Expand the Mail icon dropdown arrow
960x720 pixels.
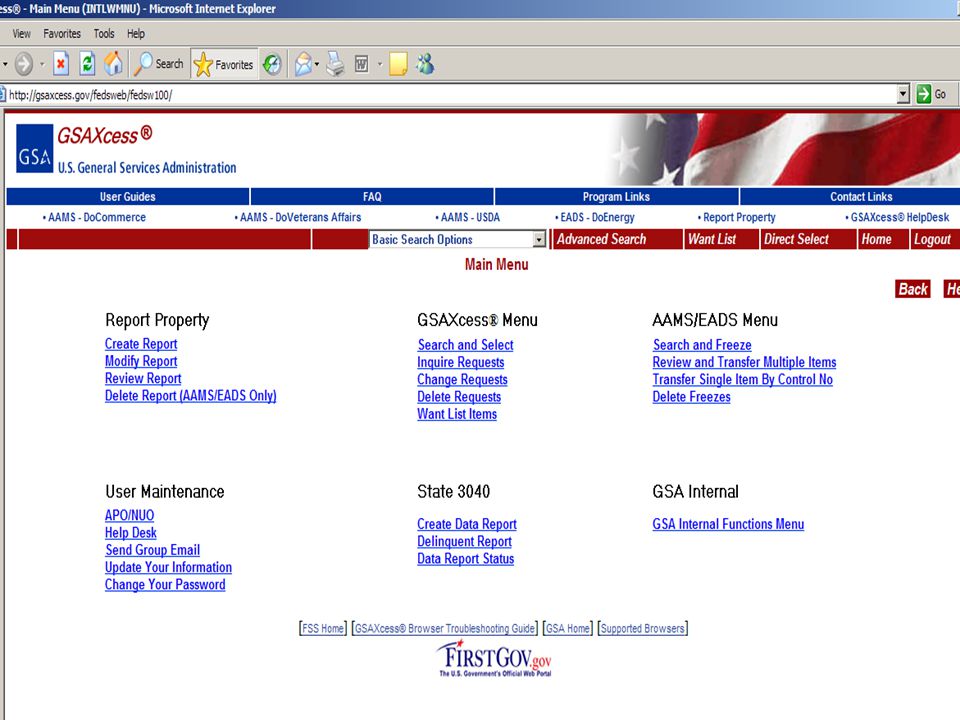317,64
